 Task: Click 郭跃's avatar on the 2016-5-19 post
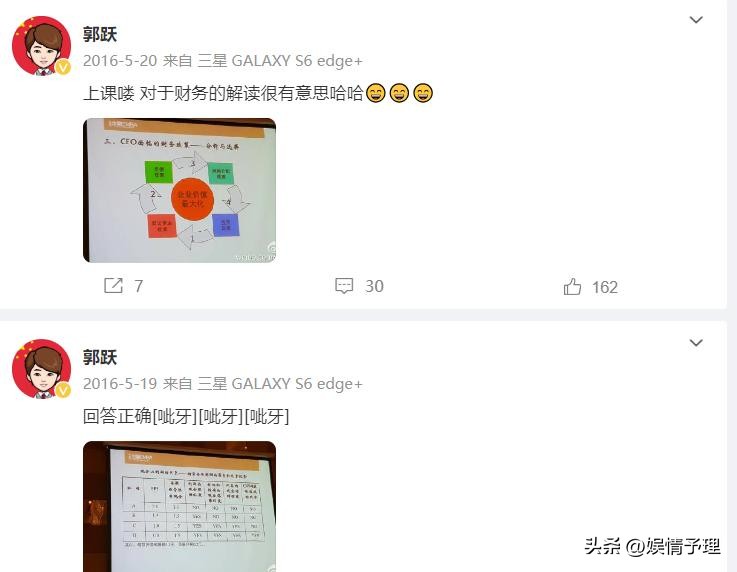tap(41, 369)
